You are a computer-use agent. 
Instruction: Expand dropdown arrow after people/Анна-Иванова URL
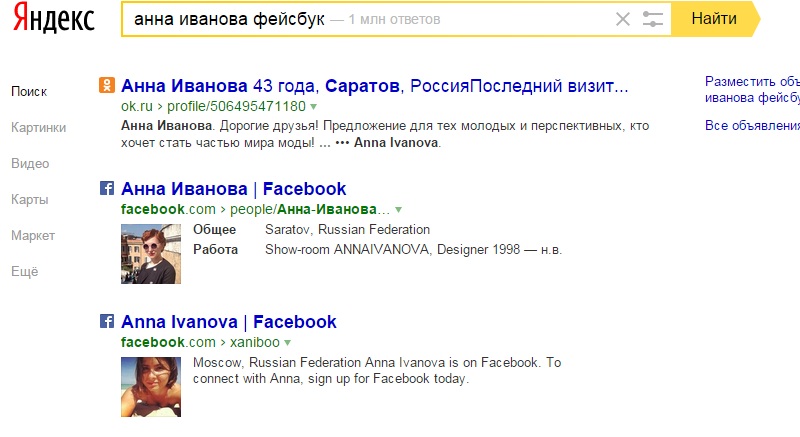(398, 210)
